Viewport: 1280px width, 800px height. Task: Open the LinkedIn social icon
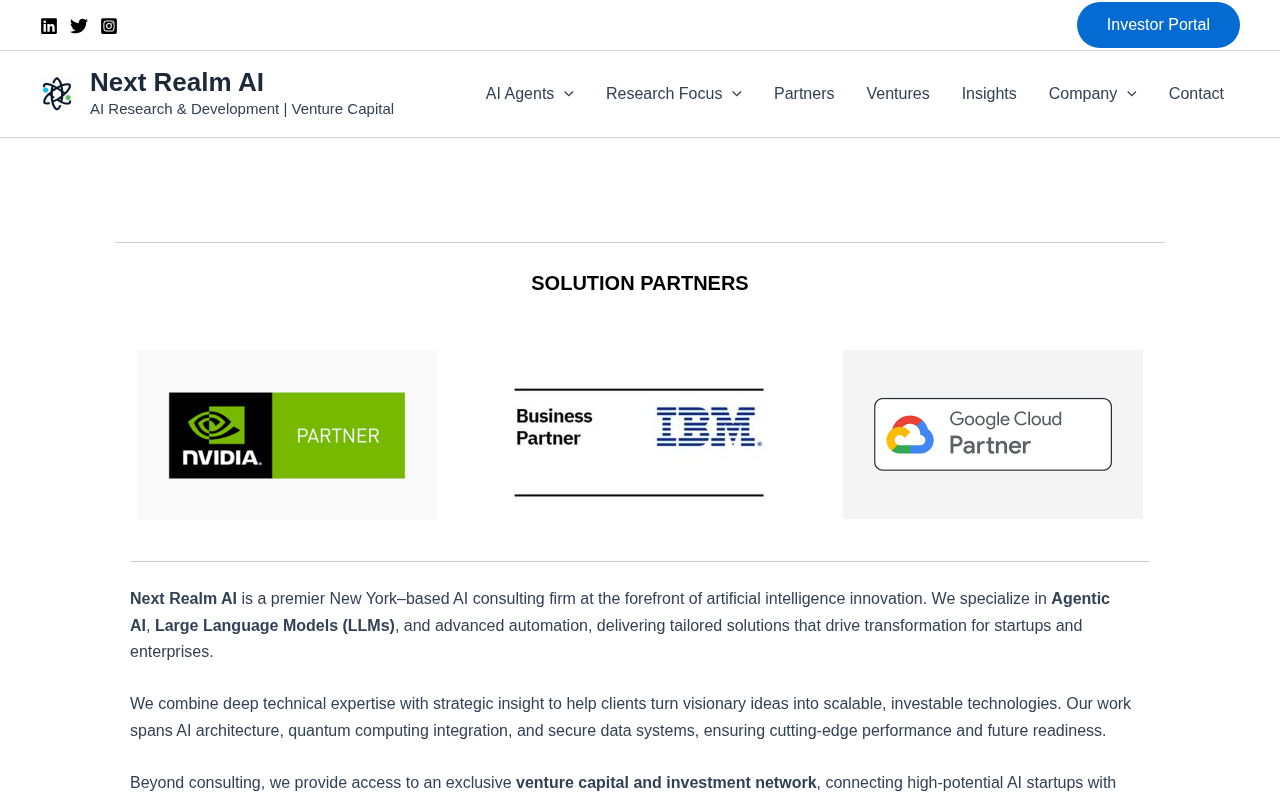(49, 26)
